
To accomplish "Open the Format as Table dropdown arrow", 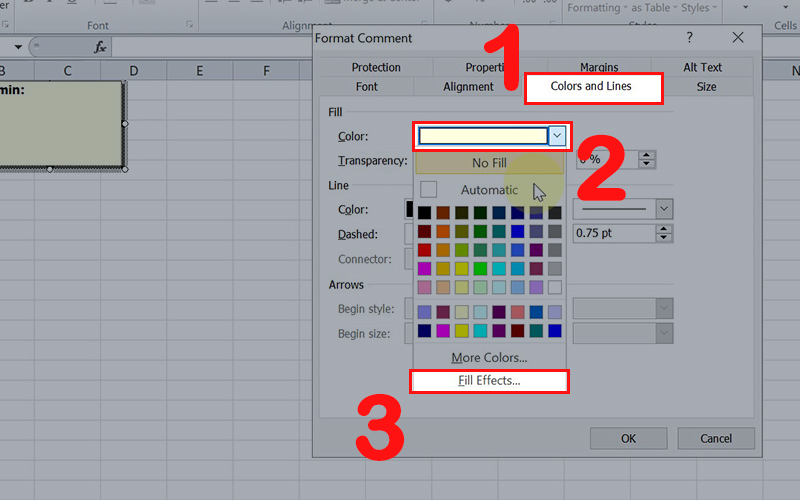I will click(674, 8).
